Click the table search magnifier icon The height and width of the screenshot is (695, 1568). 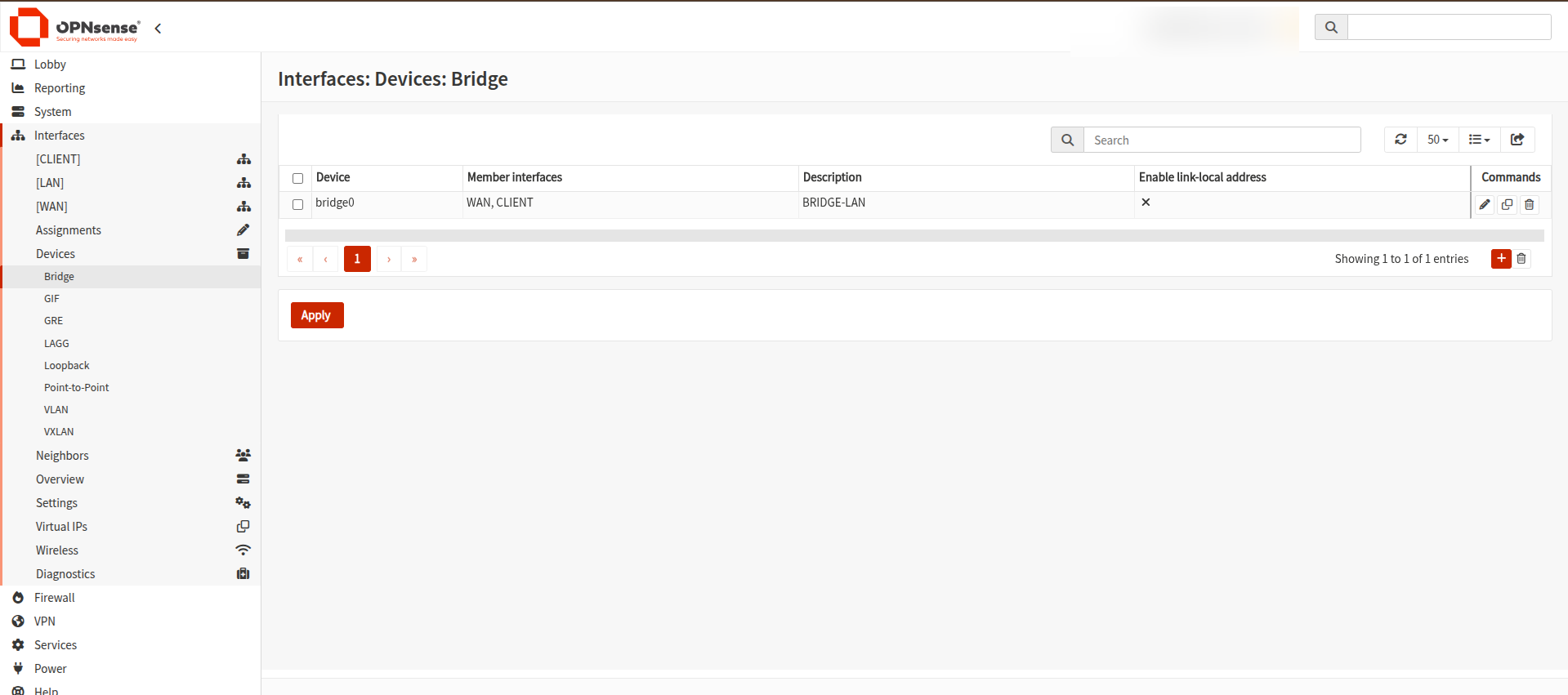[x=1067, y=140]
